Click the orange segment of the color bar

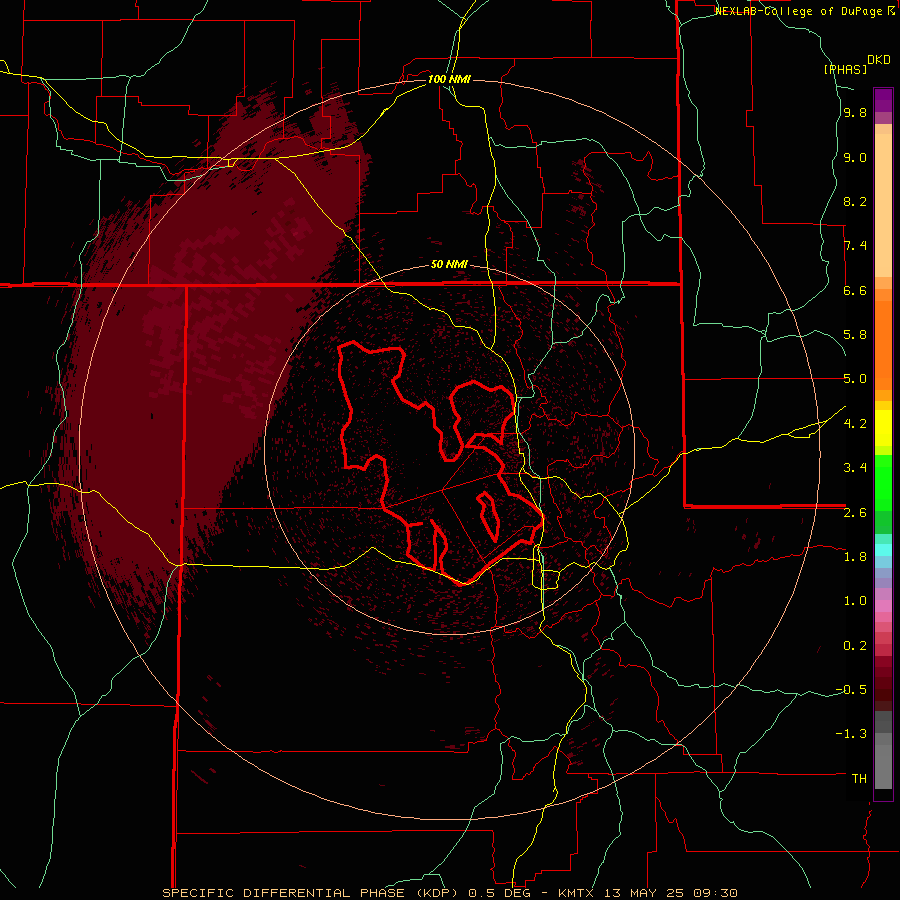(x=883, y=345)
